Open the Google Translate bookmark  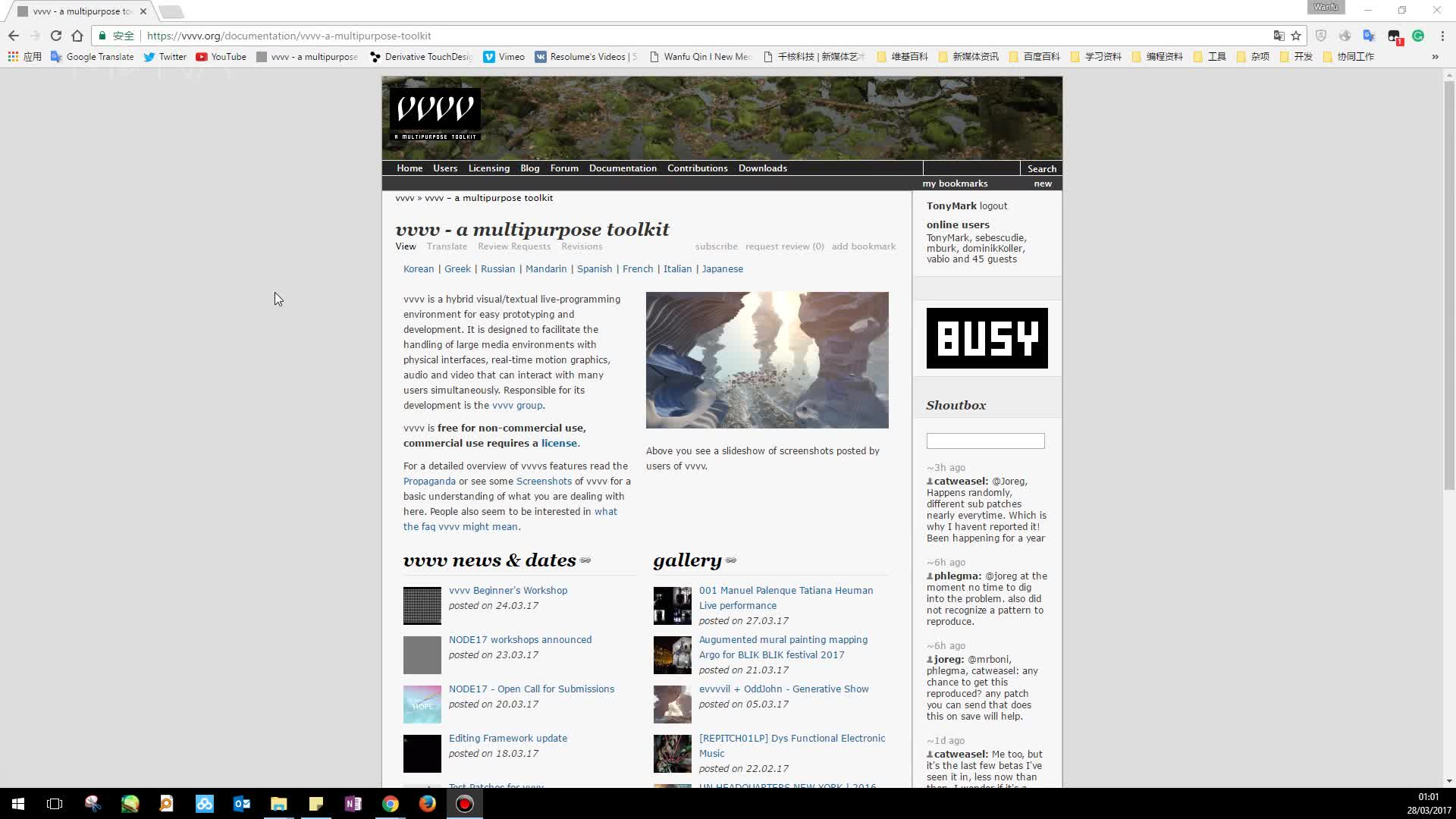92,57
